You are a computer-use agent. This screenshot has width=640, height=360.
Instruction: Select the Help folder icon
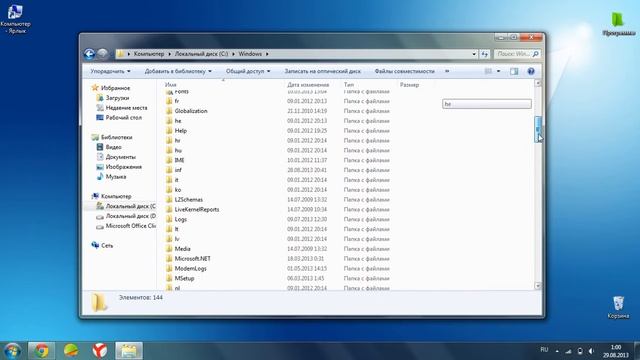(169, 131)
